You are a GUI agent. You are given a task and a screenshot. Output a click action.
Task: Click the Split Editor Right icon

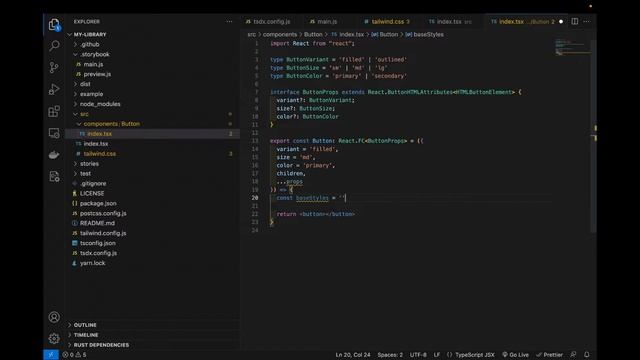pos(575,22)
